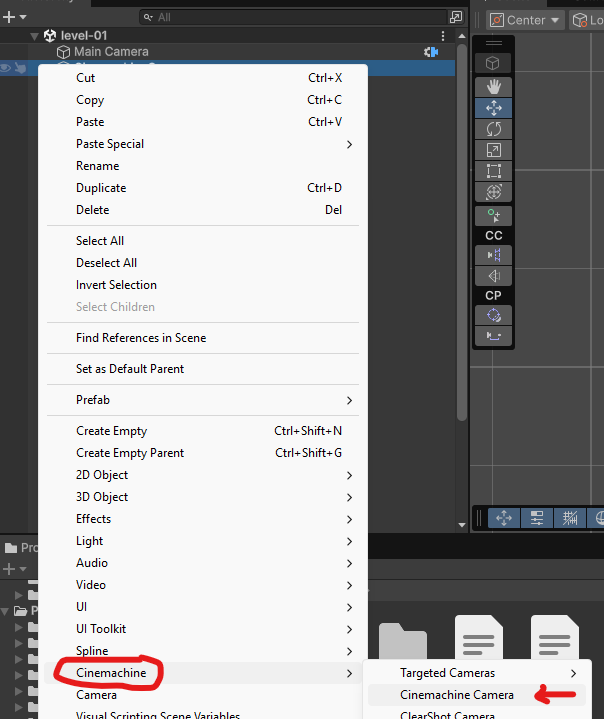Expand the Prefab submenu
The height and width of the screenshot is (719, 604).
pyautogui.click(x=203, y=400)
